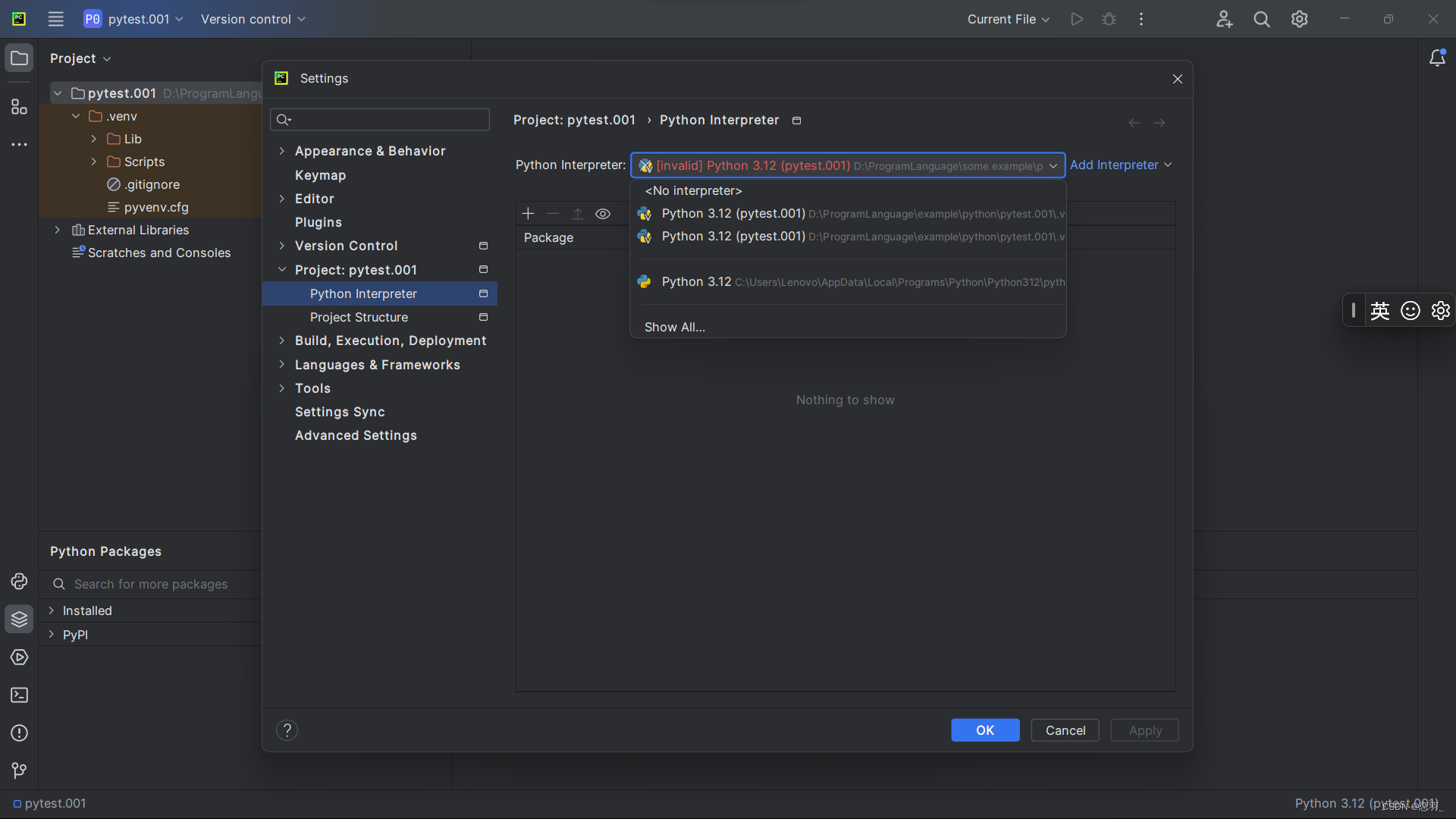Select the <No interpreter> option

tap(693, 191)
